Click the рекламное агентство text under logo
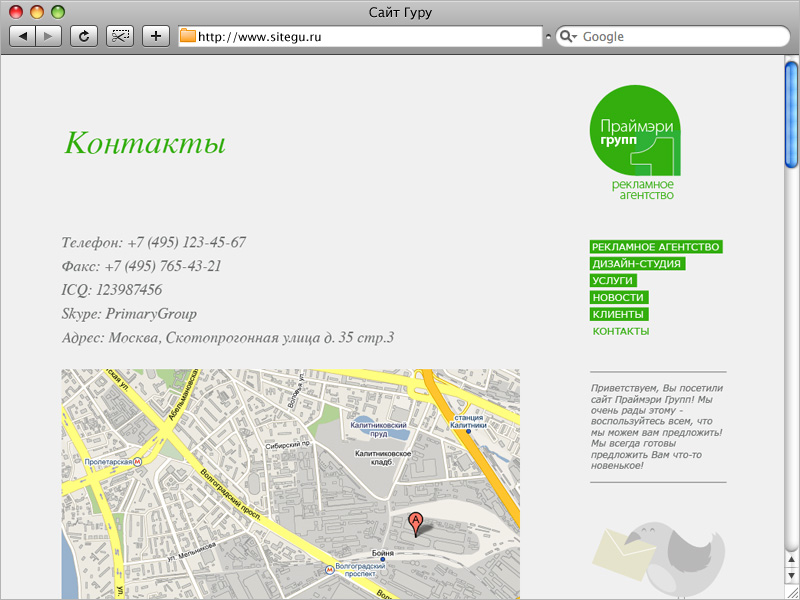The image size is (800, 600). [x=643, y=189]
